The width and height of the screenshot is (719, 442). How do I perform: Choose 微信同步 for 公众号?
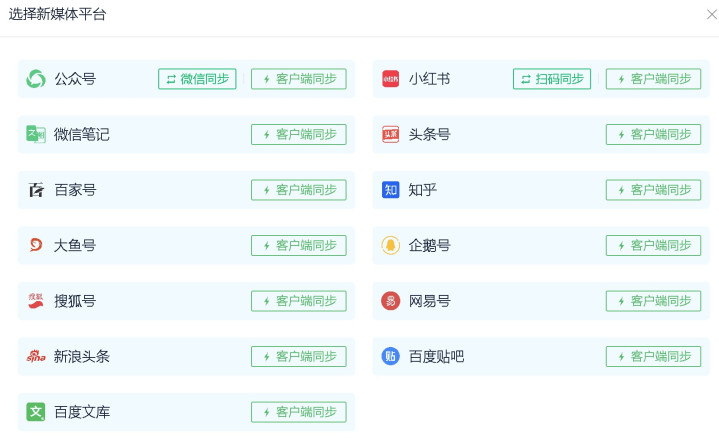(x=197, y=79)
